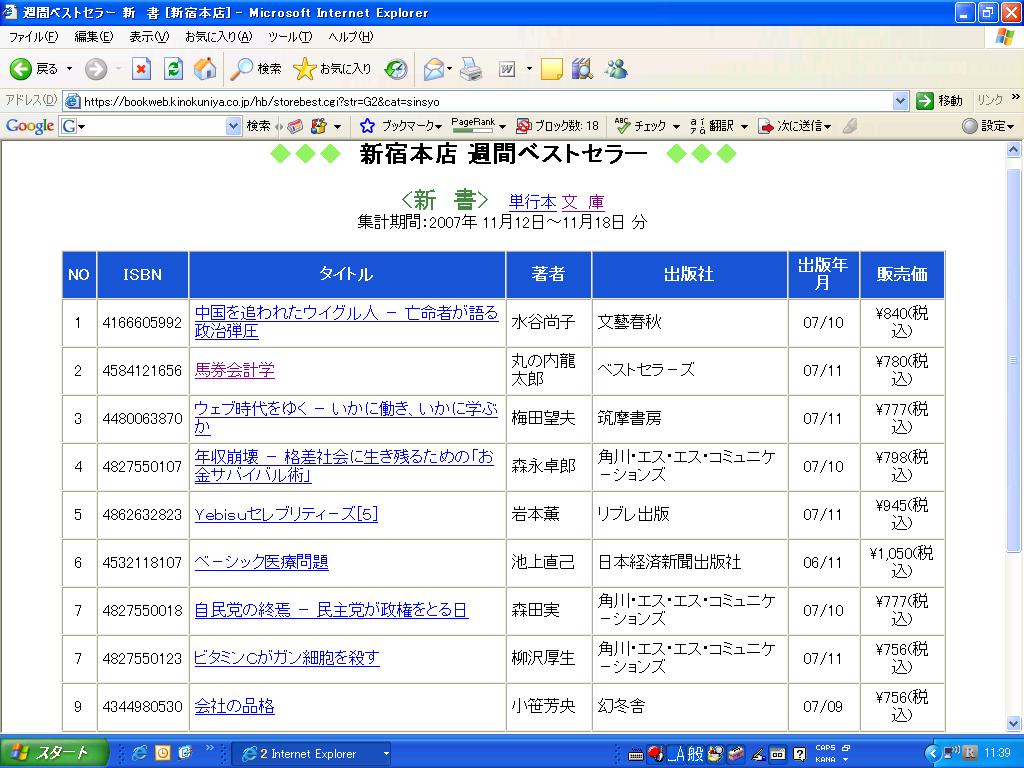The height and width of the screenshot is (768, 1024).
Task: Open Google toolbar 設定 settings
Action: (x=988, y=125)
